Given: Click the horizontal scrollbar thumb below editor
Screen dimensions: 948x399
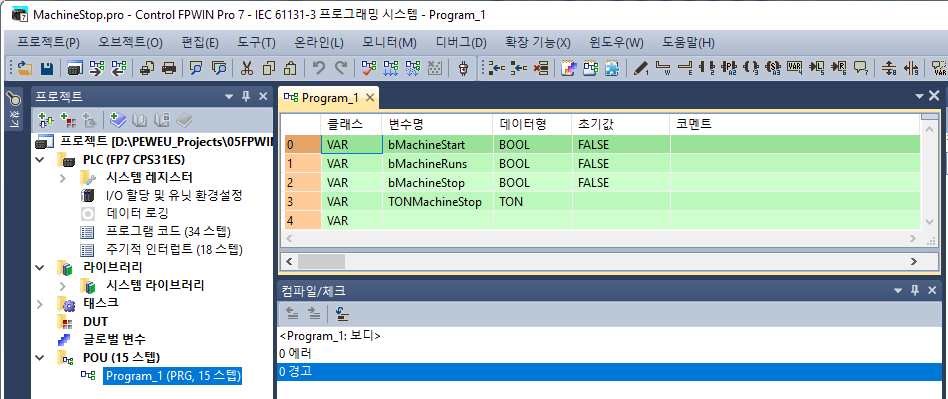Looking at the screenshot, I should (321, 261).
